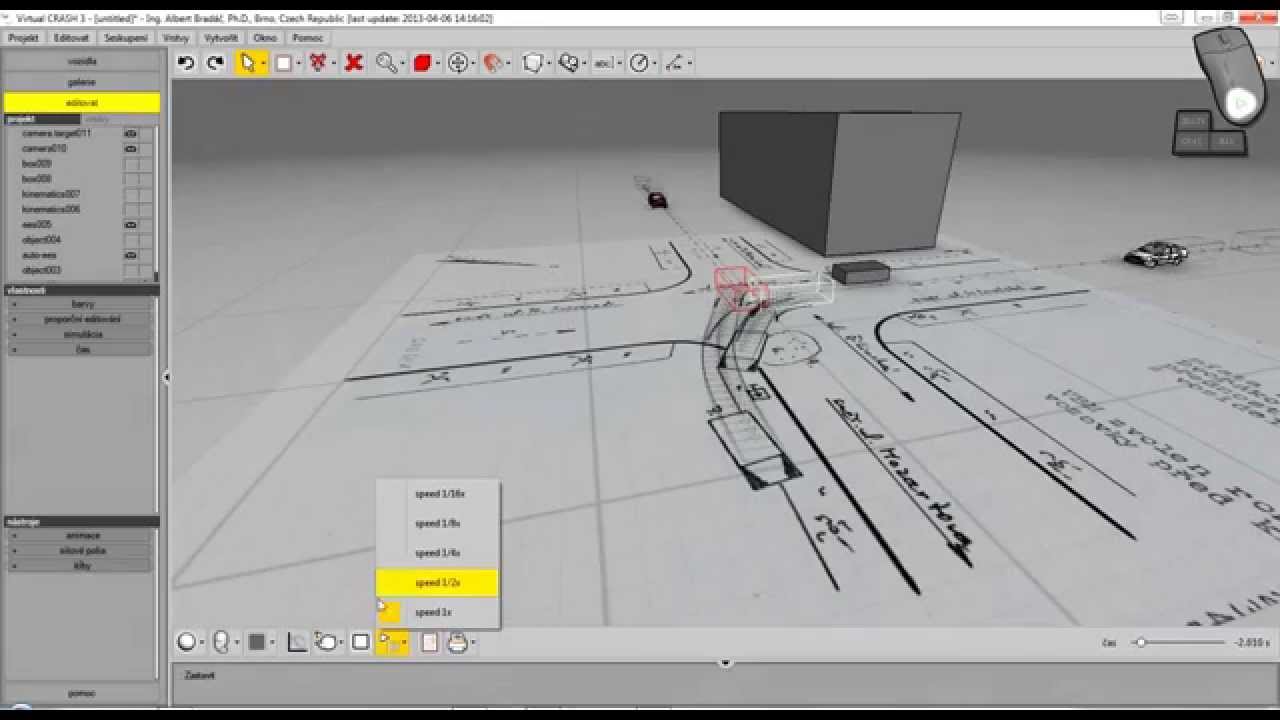Delete selection with the red X icon

click(x=353, y=63)
